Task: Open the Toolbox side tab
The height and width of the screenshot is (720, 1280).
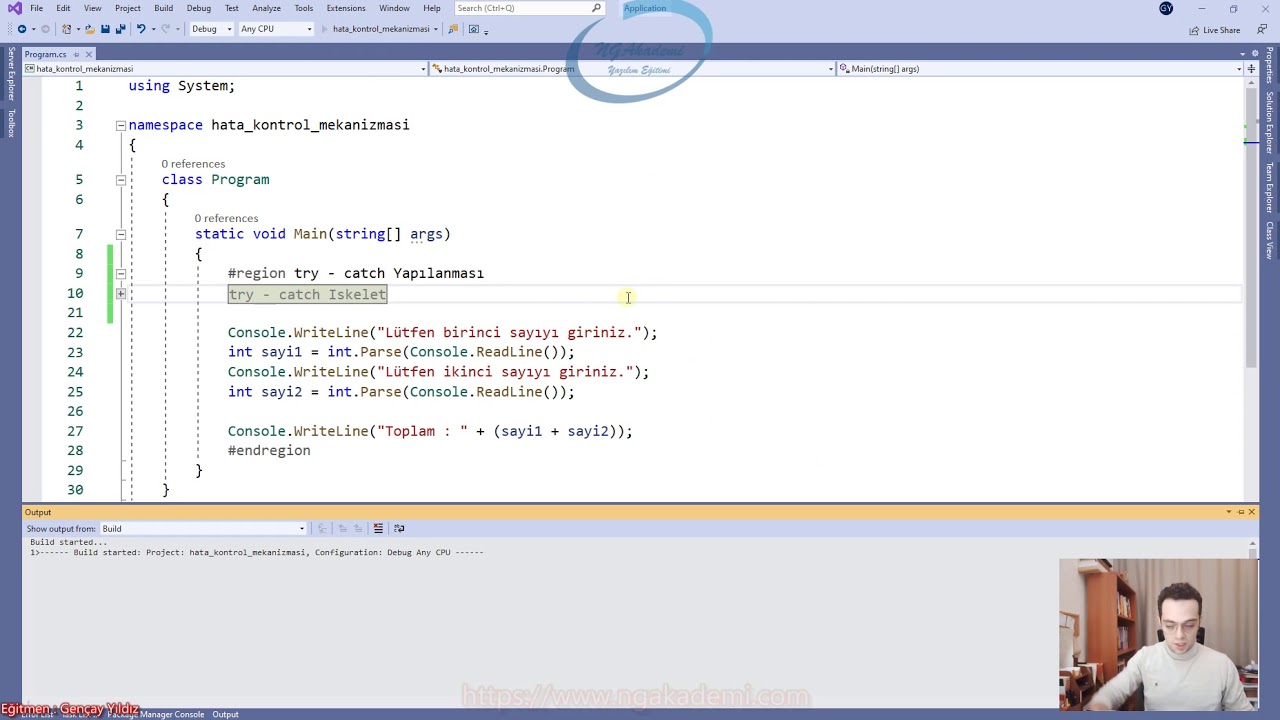Action: tap(11, 122)
